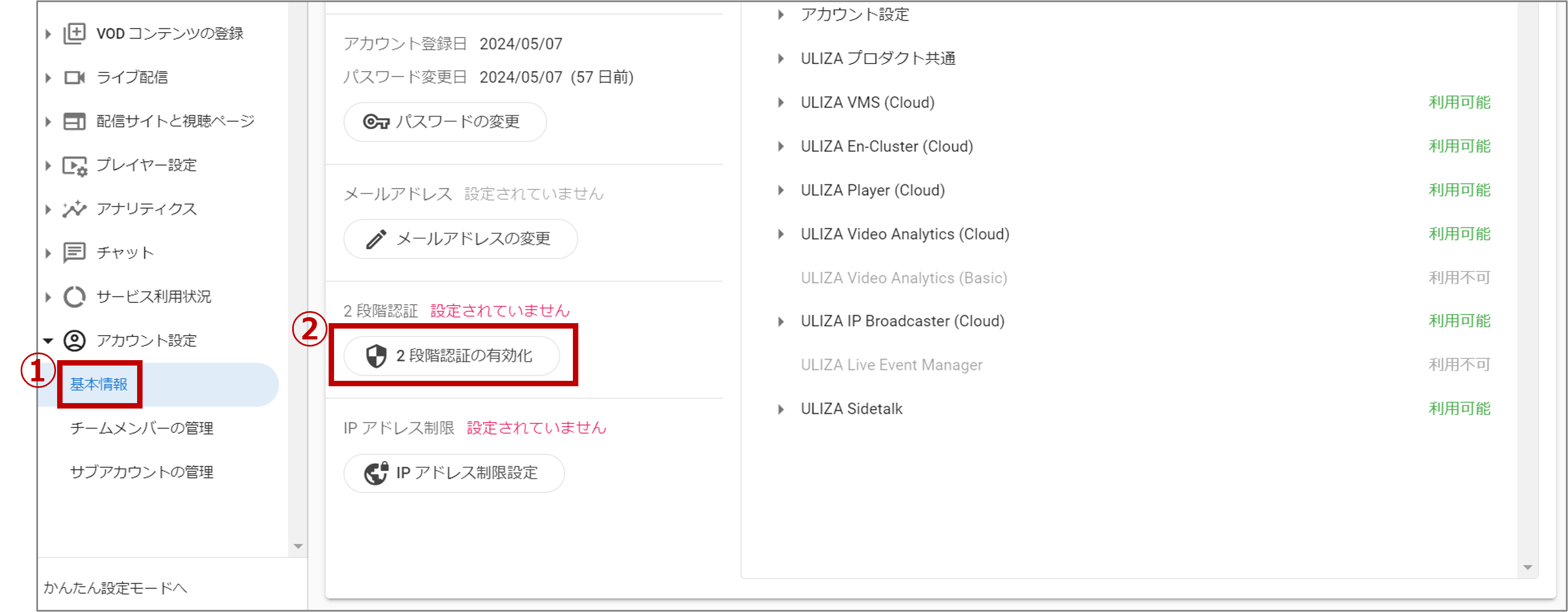Expand サービス利用状況 section arrow
Screen dimensions: 1568x612
(x=48, y=297)
